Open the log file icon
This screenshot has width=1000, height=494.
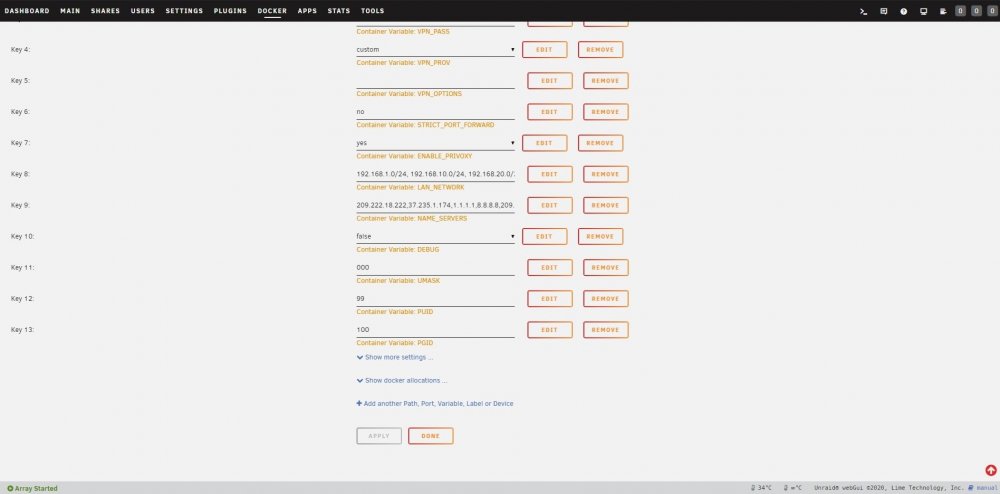tap(943, 11)
